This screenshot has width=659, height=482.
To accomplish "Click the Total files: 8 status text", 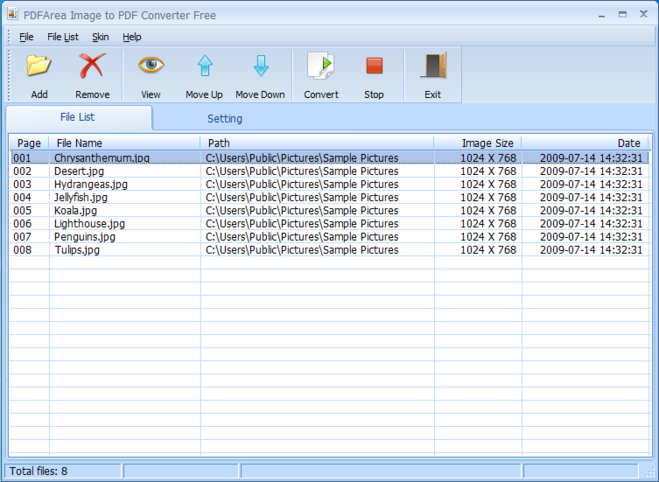I will pos(38,471).
